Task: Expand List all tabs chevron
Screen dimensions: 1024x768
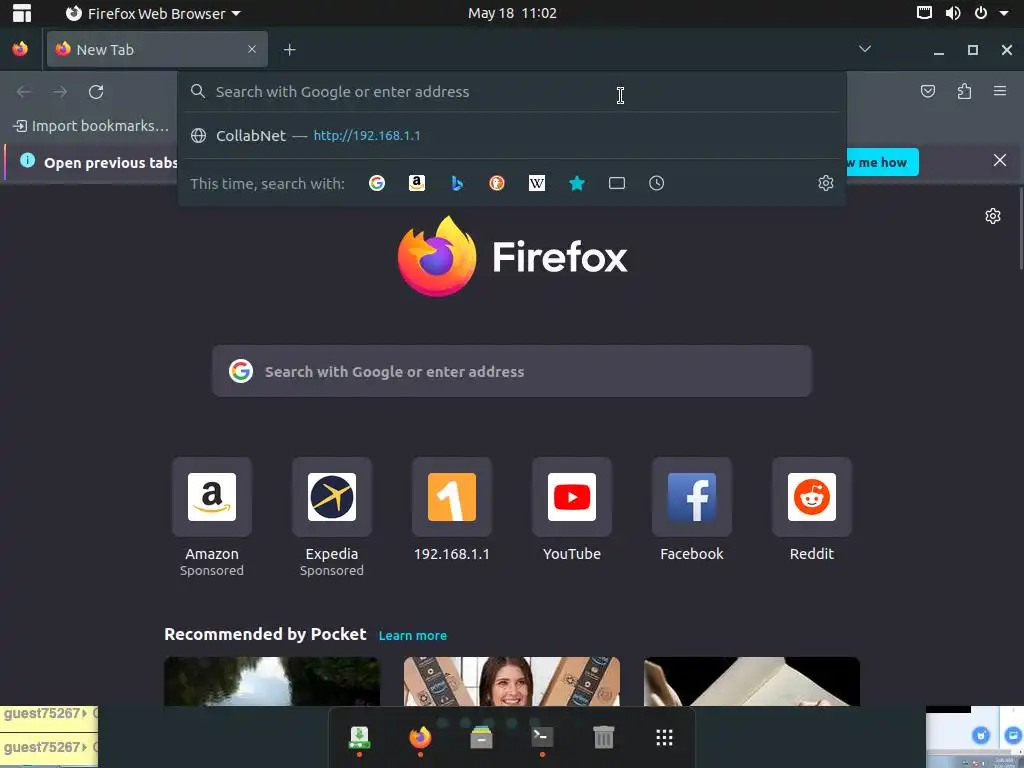Action: 865,49
